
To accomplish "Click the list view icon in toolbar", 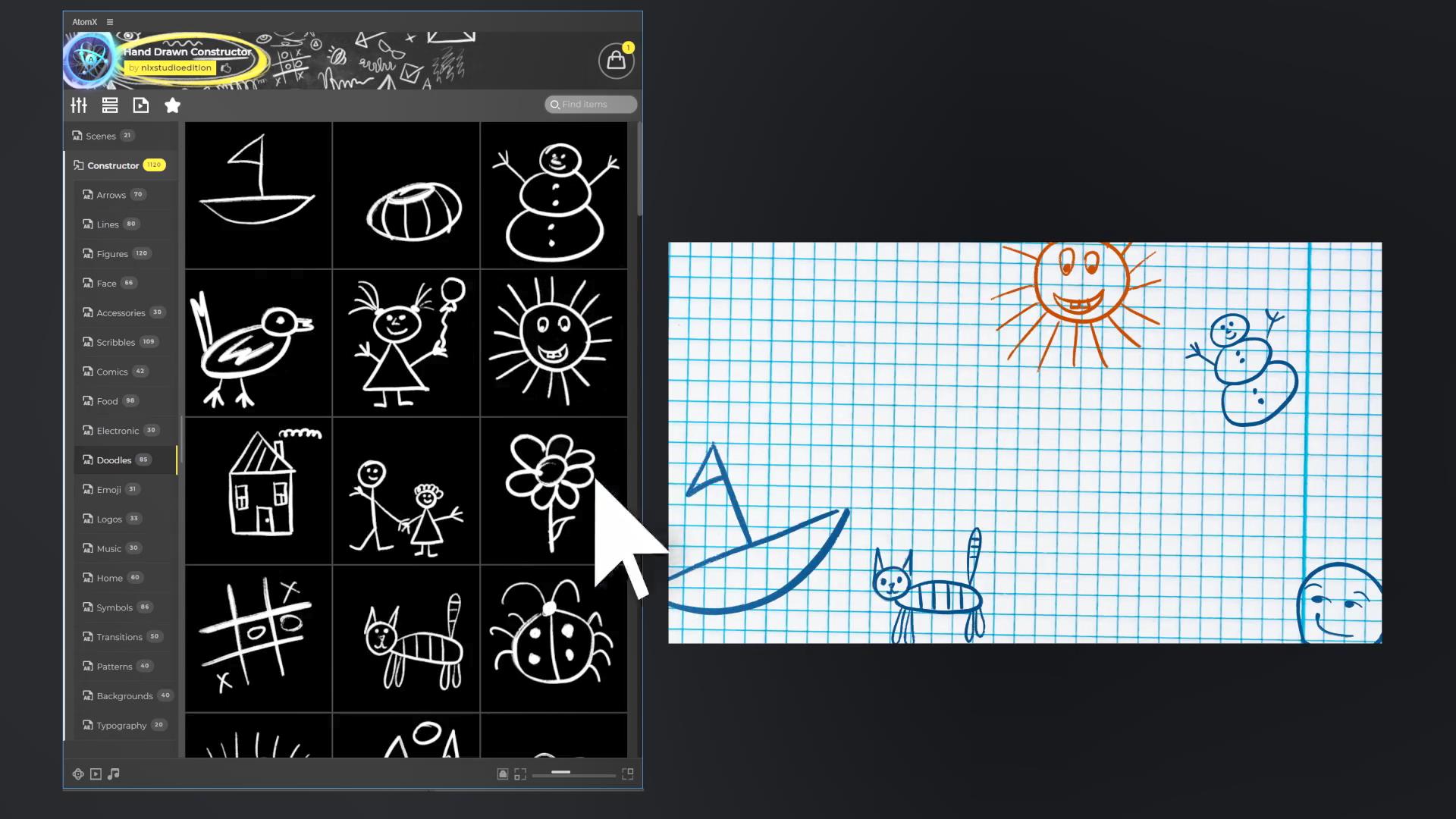I will (x=110, y=105).
